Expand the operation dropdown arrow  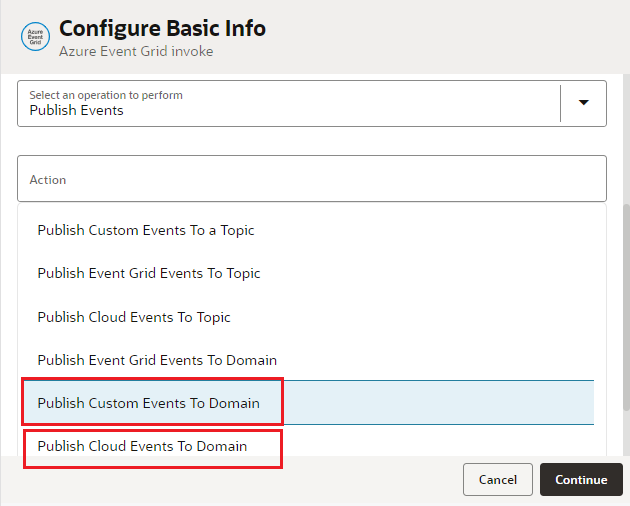point(584,102)
